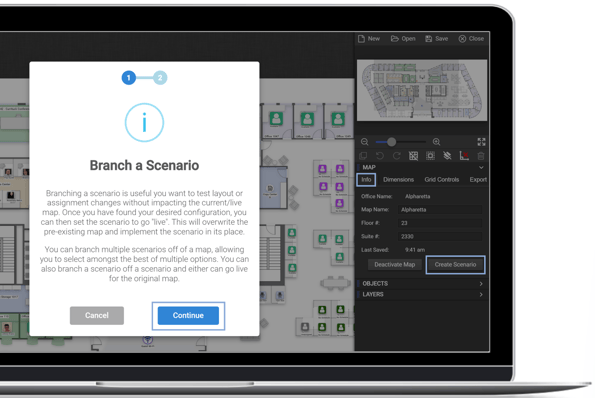Viewport: 595px width, 398px height.
Task: Click the undo arrow icon
Action: pyautogui.click(x=380, y=156)
